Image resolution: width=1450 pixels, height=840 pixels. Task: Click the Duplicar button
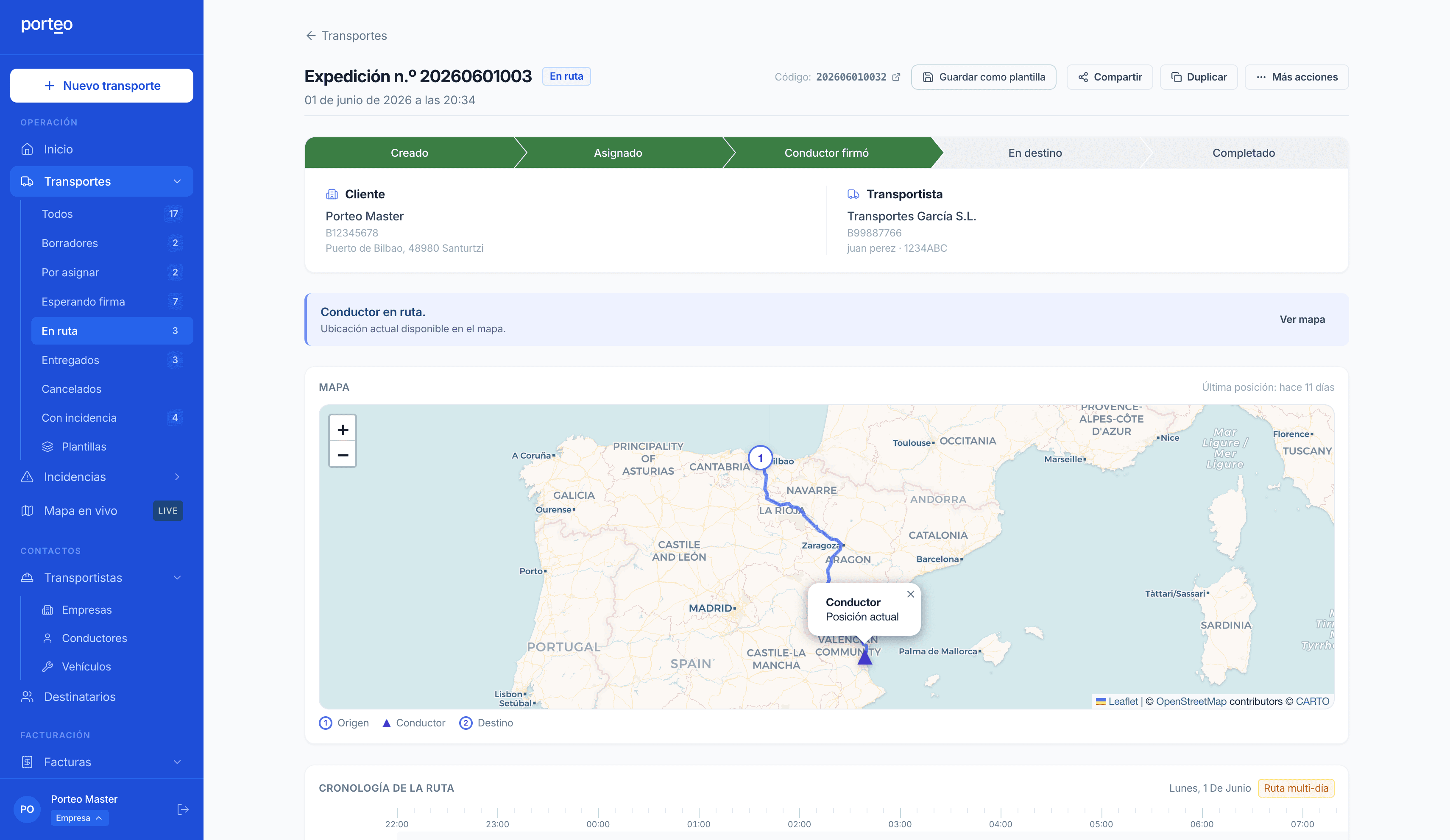pos(1199,77)
